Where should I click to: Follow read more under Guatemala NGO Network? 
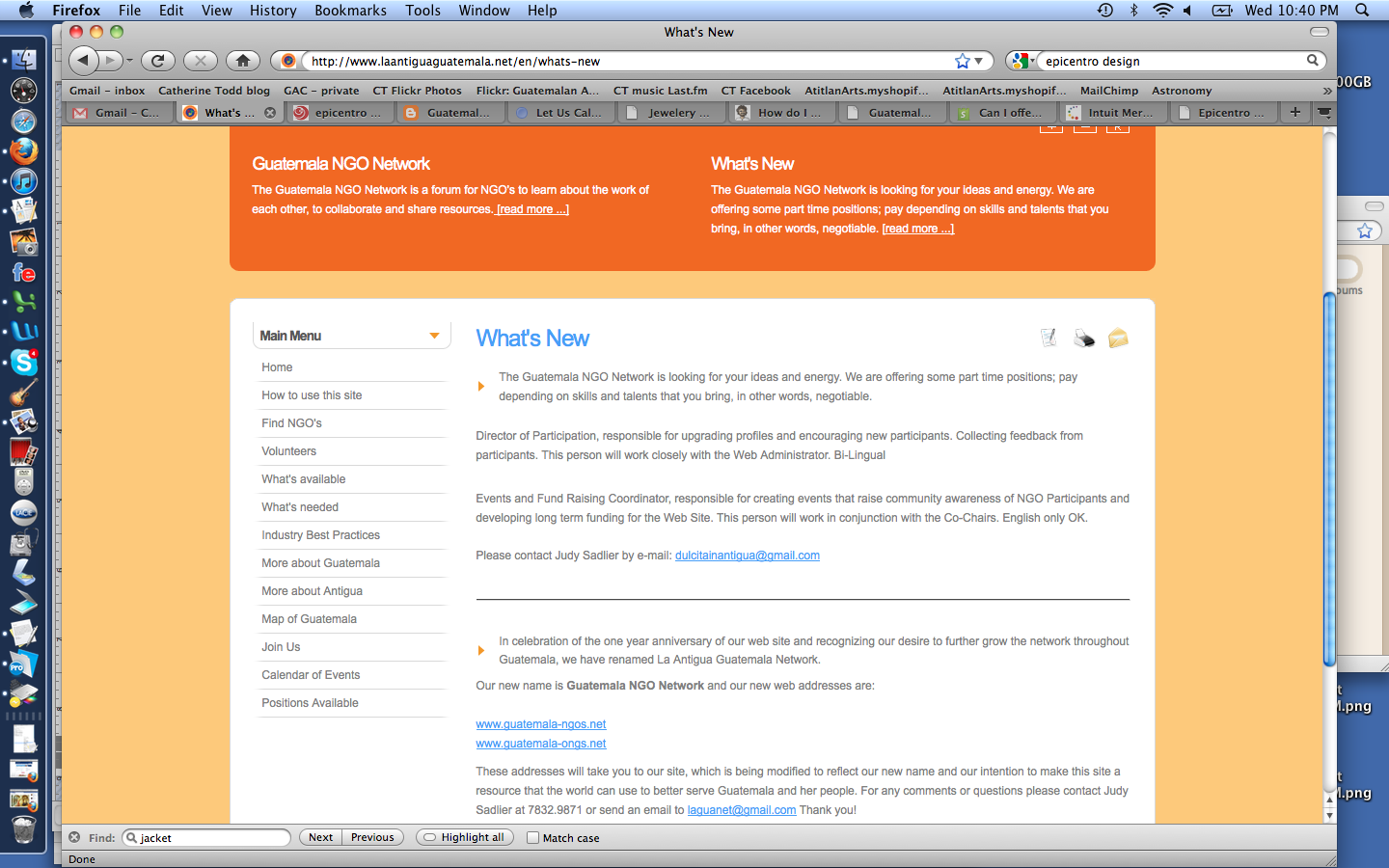pos(532,209)
